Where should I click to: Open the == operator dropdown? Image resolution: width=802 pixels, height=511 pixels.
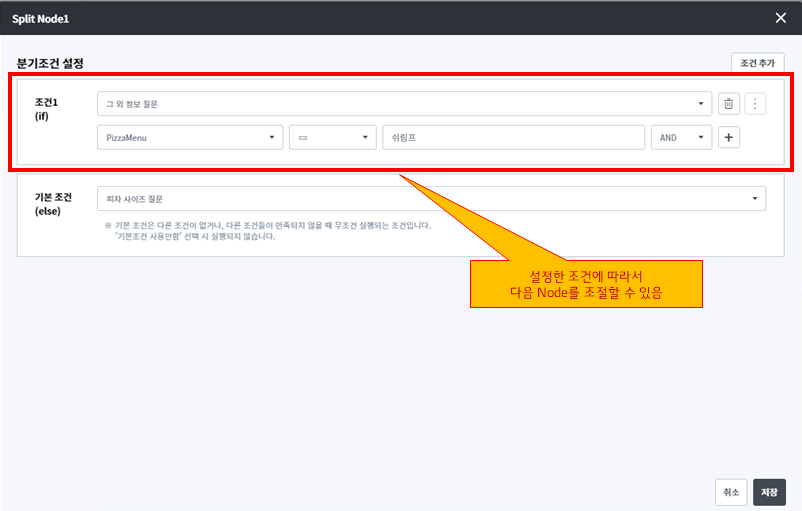click(332, 138)
